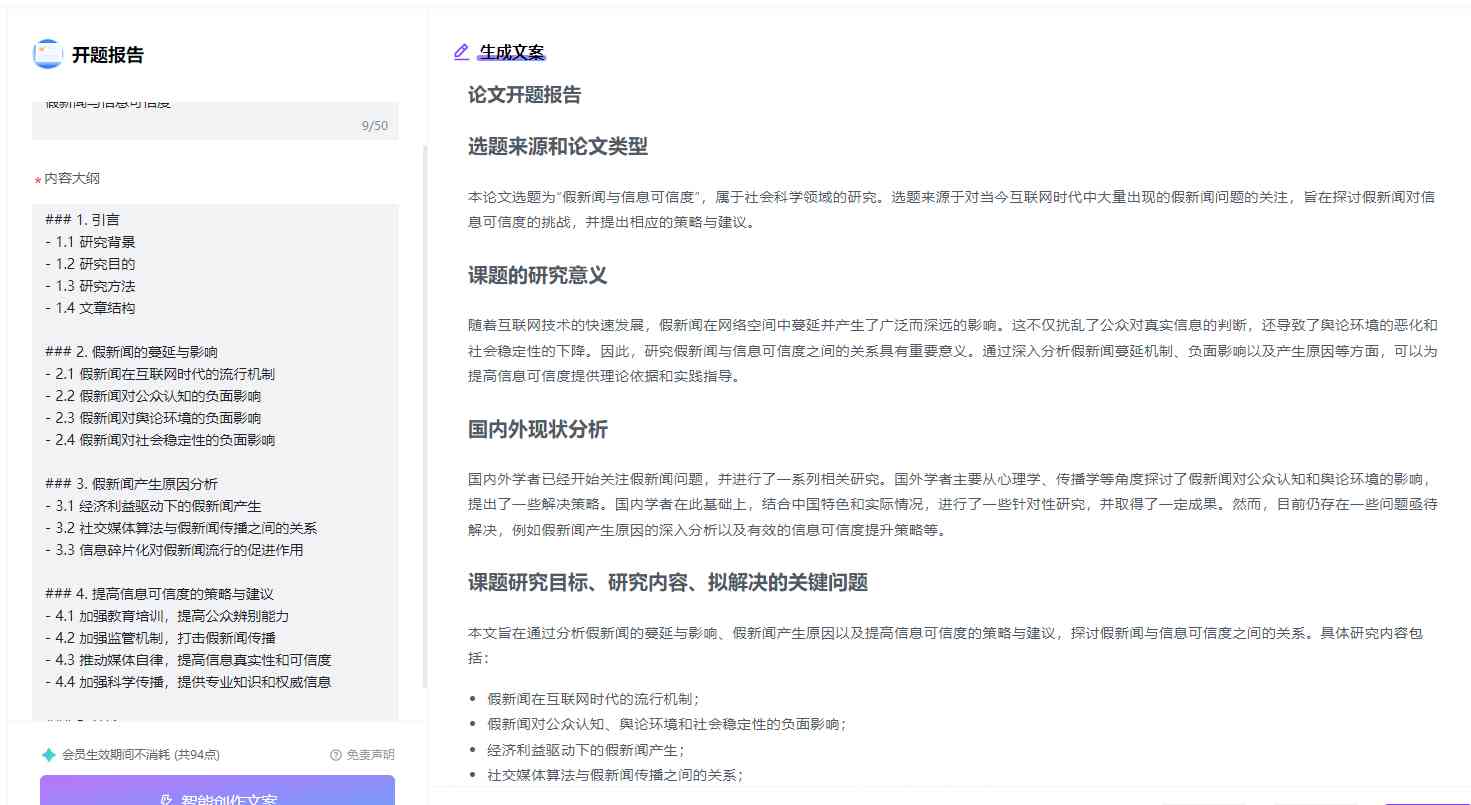This screenshot has width=1471, height=805.
Task: Click outline line '- 2.3 假新闻对舆论环境的负面影响'
Action: click(153, 418)
